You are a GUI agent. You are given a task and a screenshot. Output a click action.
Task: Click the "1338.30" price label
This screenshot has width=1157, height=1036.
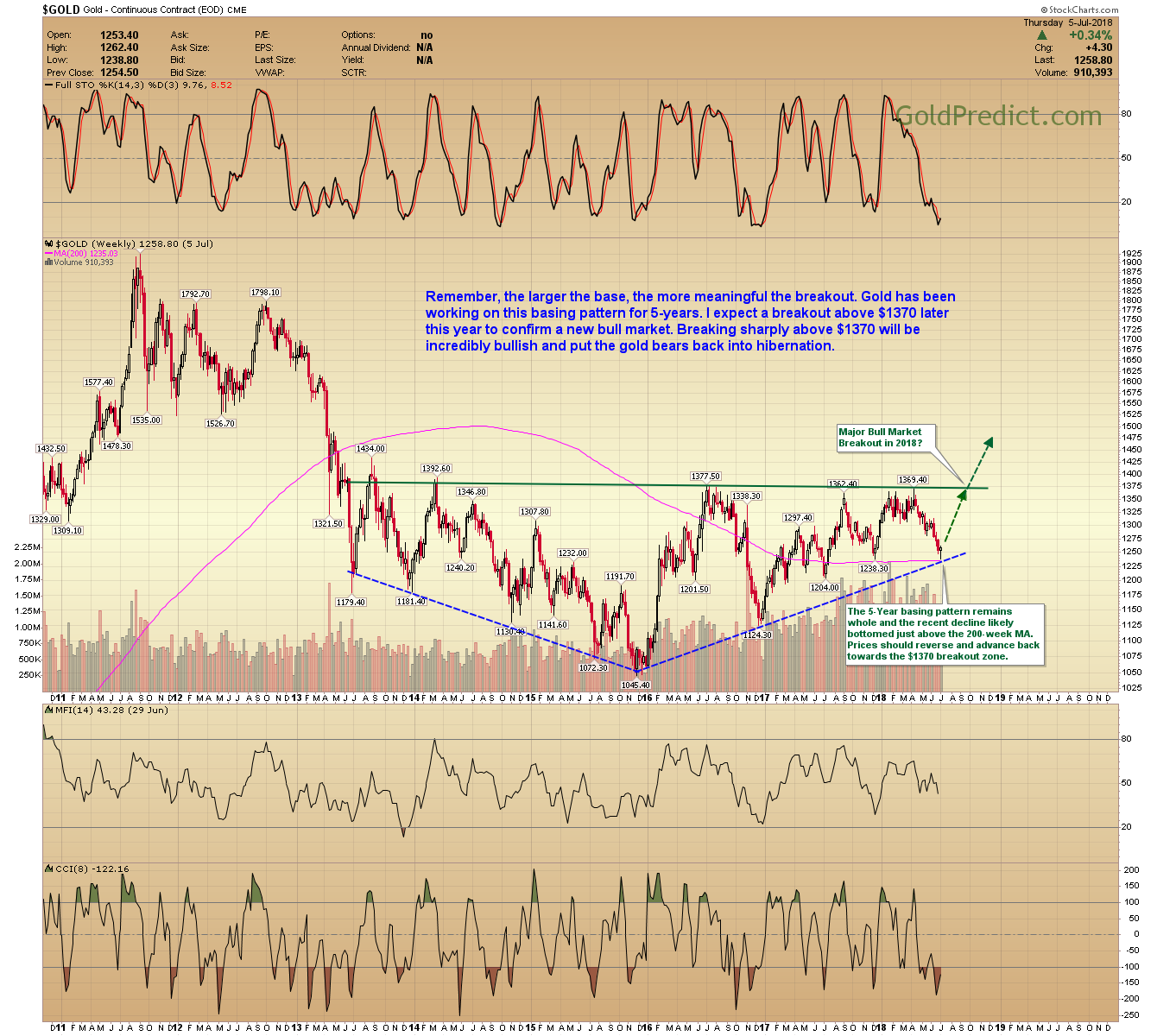click(746, 496)
